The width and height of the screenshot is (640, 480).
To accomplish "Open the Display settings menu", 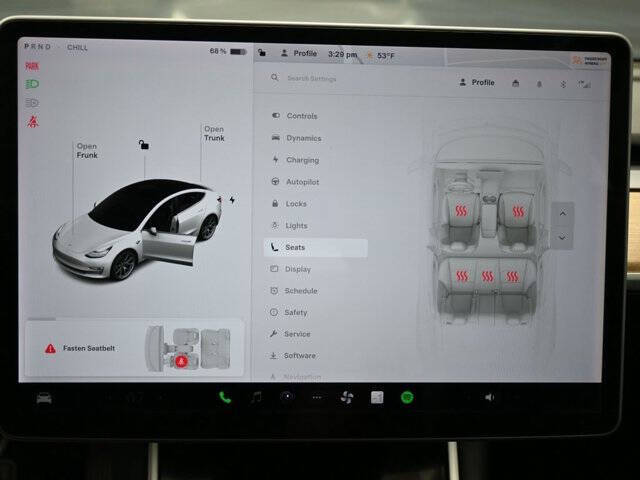I will click(291, 269).
